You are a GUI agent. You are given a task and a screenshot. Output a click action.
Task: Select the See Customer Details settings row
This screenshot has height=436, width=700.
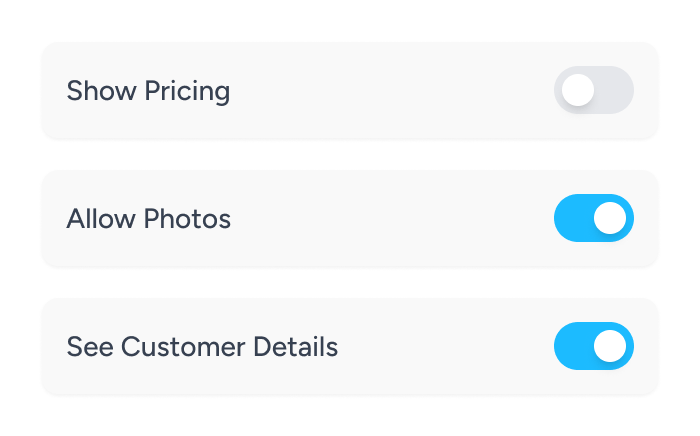(x=420, y=346)
